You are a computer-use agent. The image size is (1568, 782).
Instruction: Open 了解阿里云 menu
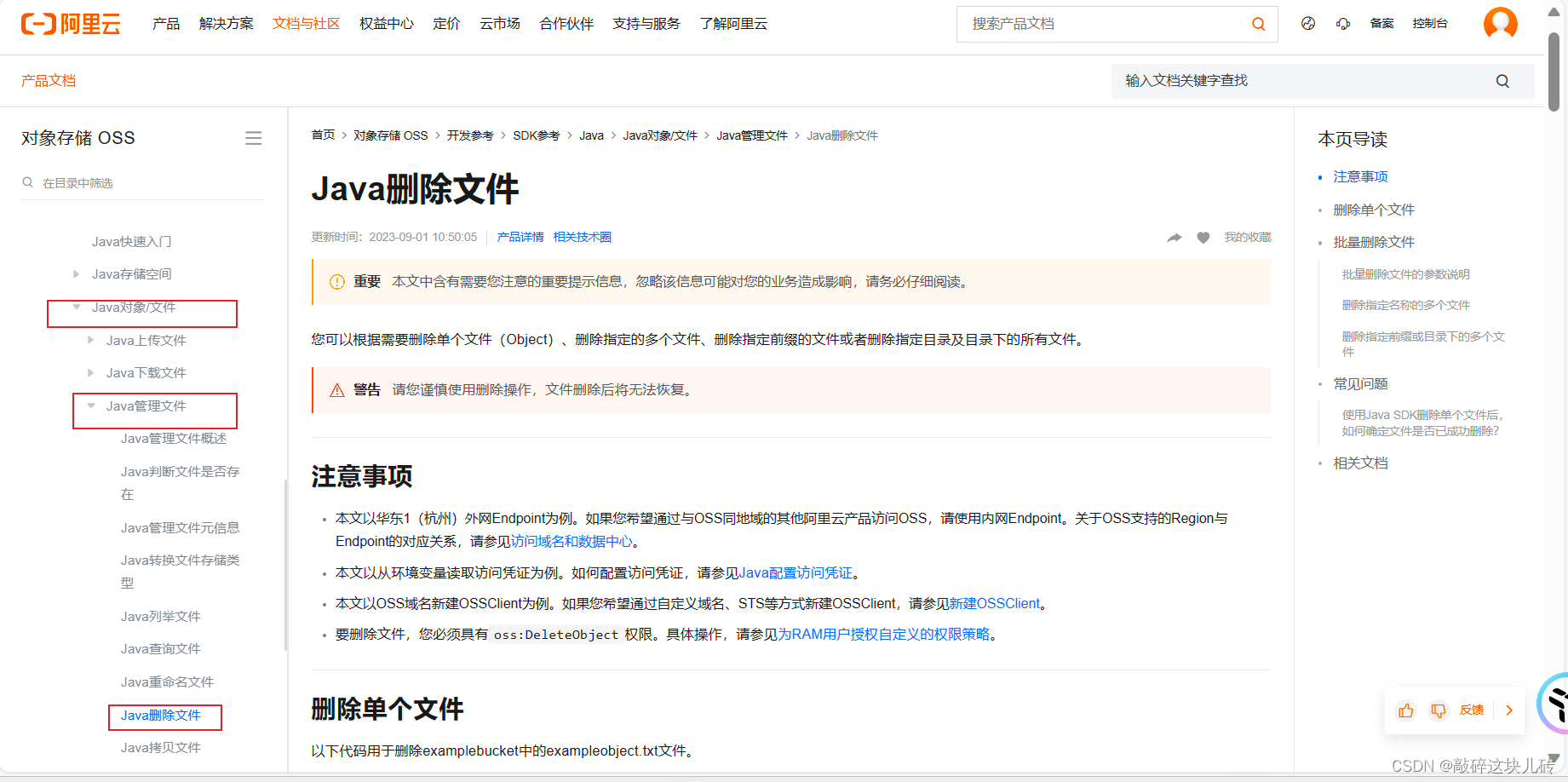tap(733, 24)
